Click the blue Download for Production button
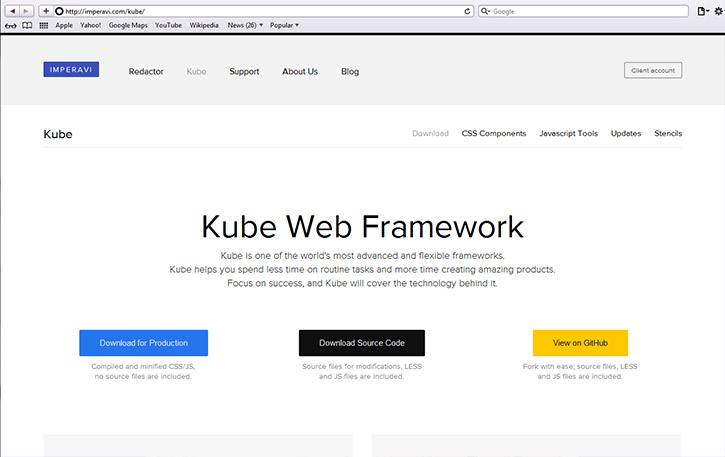 click(x=143, y=343)
